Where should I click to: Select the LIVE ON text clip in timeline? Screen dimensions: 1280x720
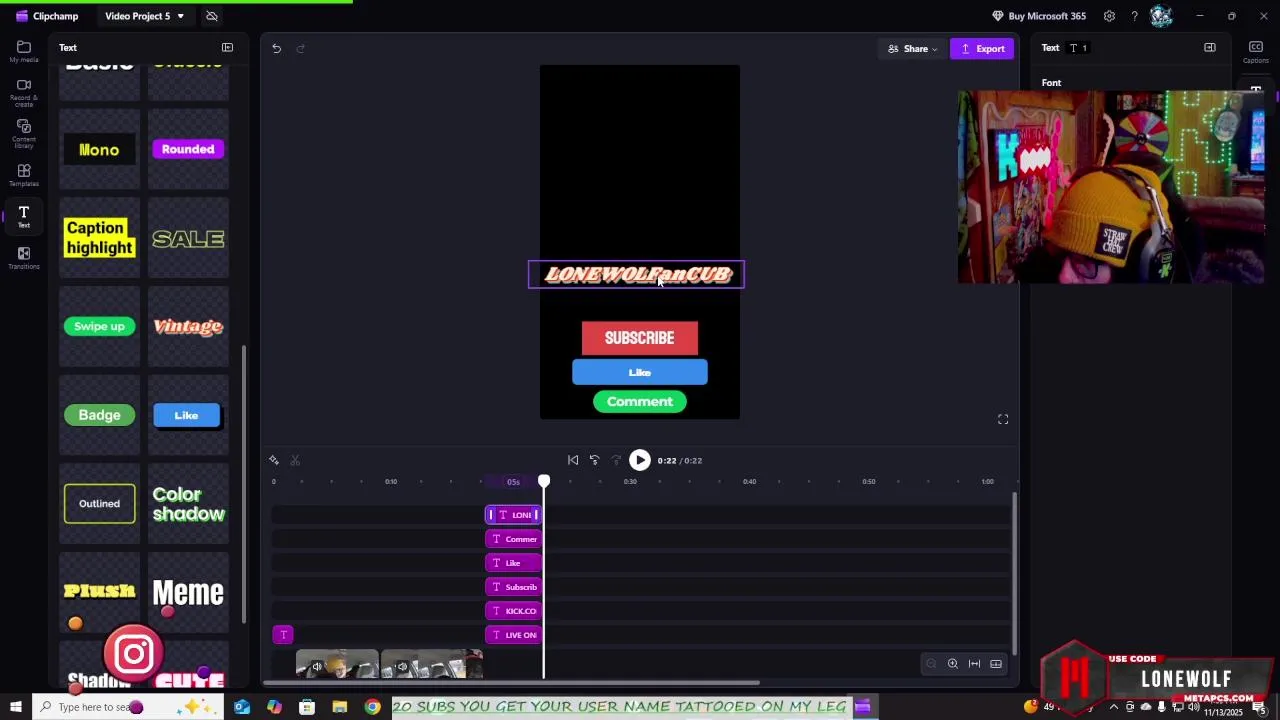[x=514, y=635]
